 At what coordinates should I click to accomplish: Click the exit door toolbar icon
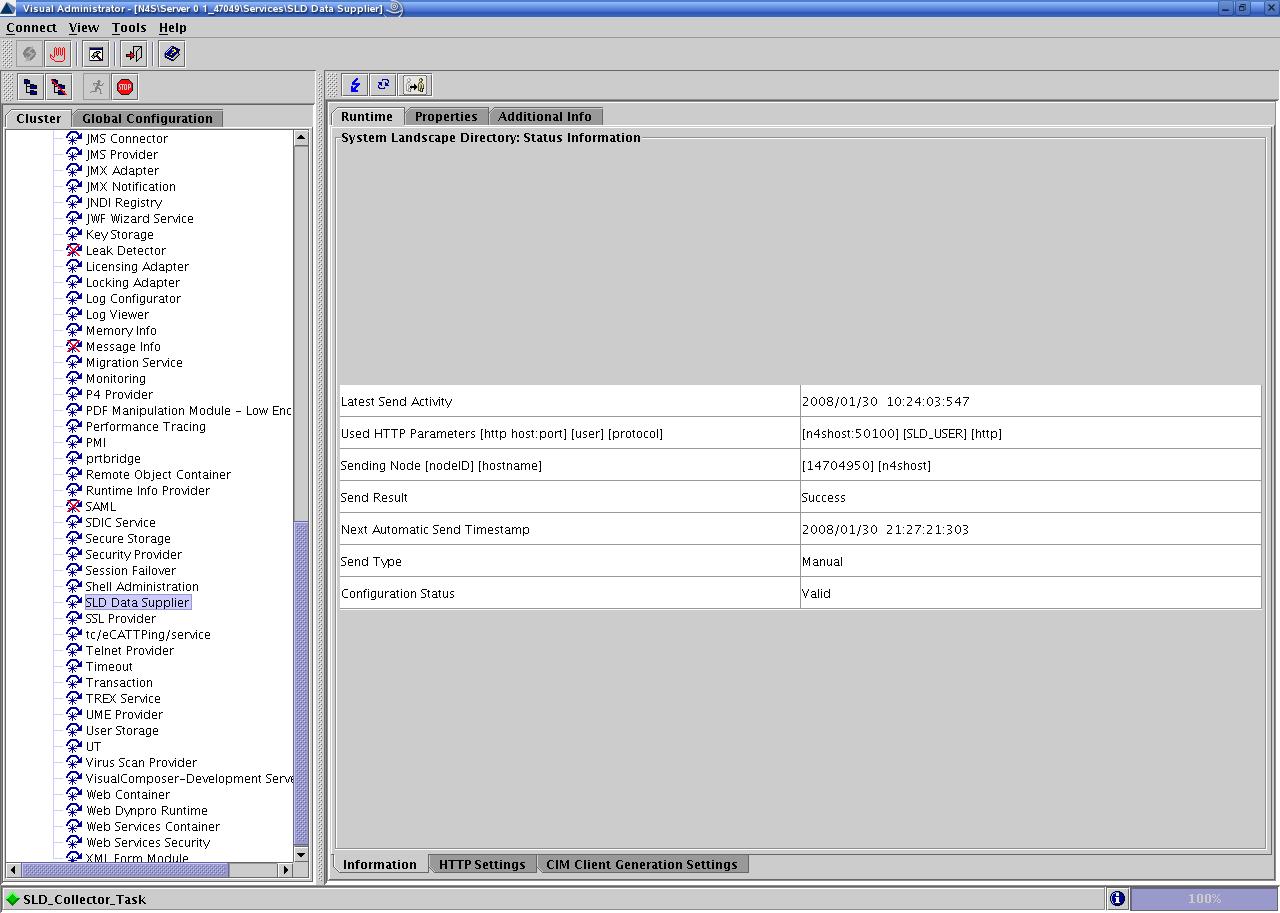pos(134,54)
